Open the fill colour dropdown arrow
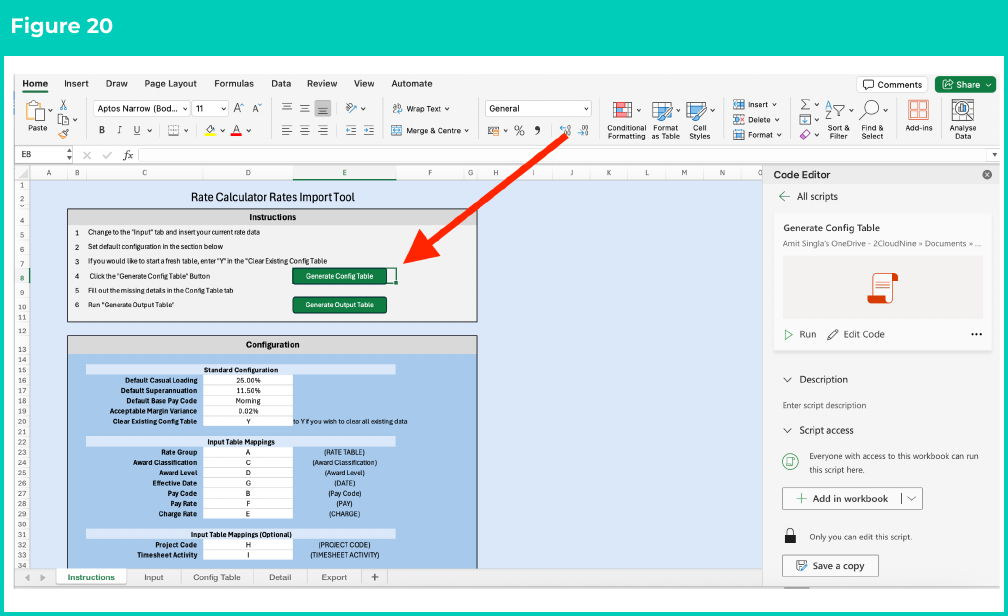This screenshot has height=616, width=1008. 222,131
